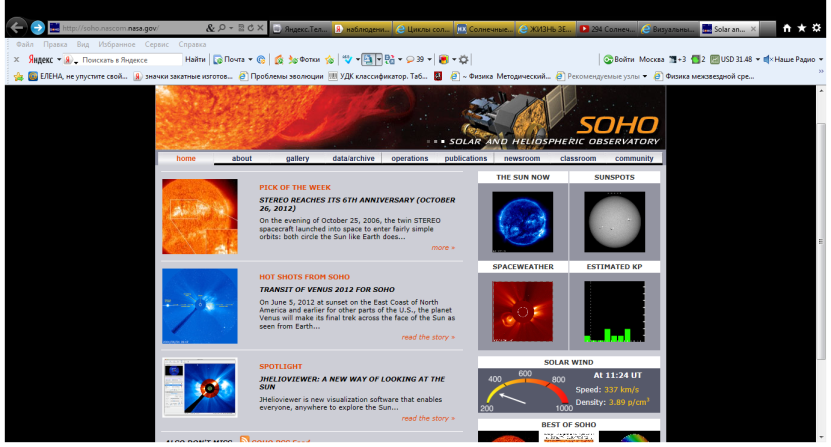
Task: Click the search magnifier in address bar
Action: click(x=222, y=28)
